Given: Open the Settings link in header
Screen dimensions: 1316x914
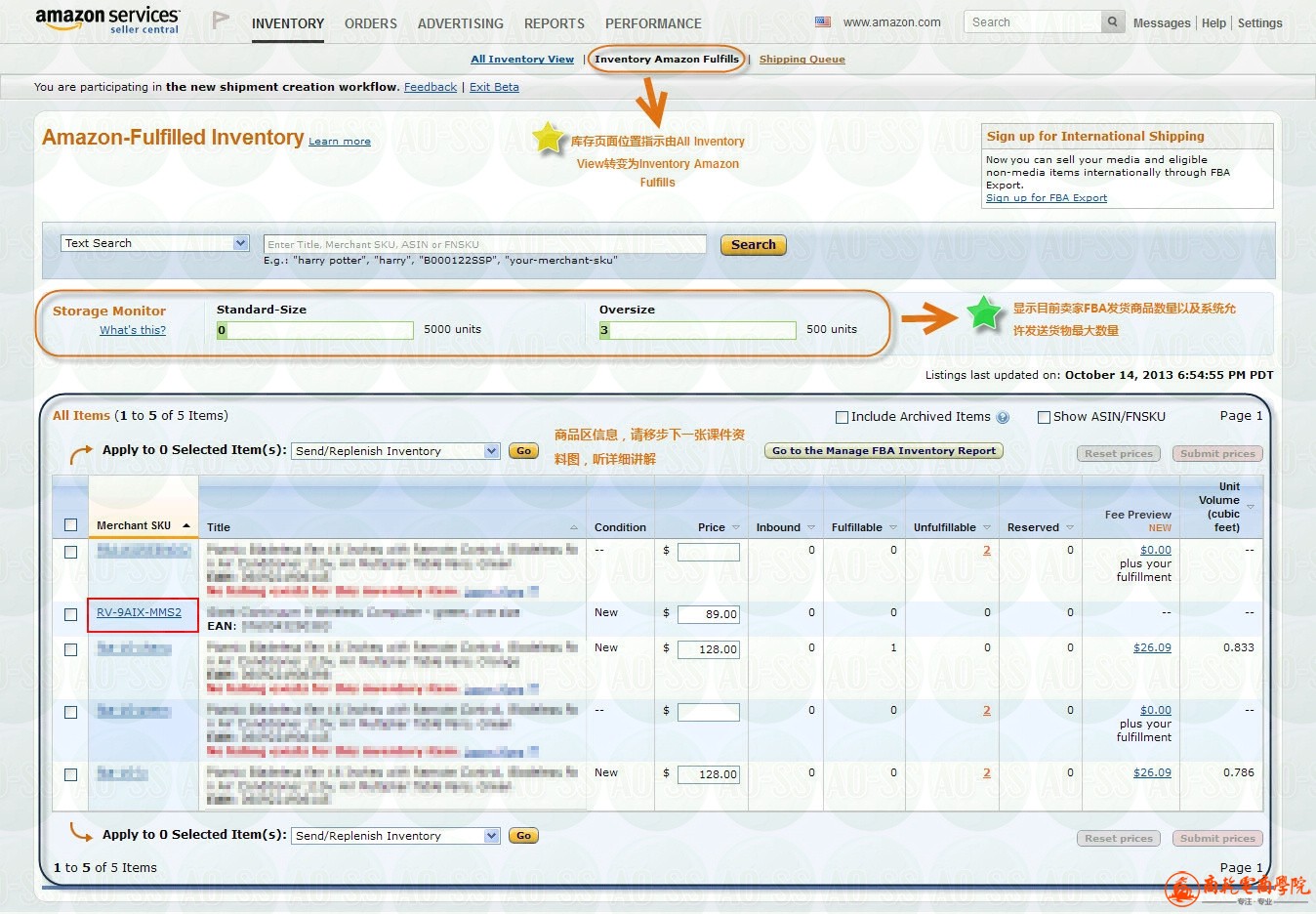Looking at the screenshot, I should (x=1260, y=23).
